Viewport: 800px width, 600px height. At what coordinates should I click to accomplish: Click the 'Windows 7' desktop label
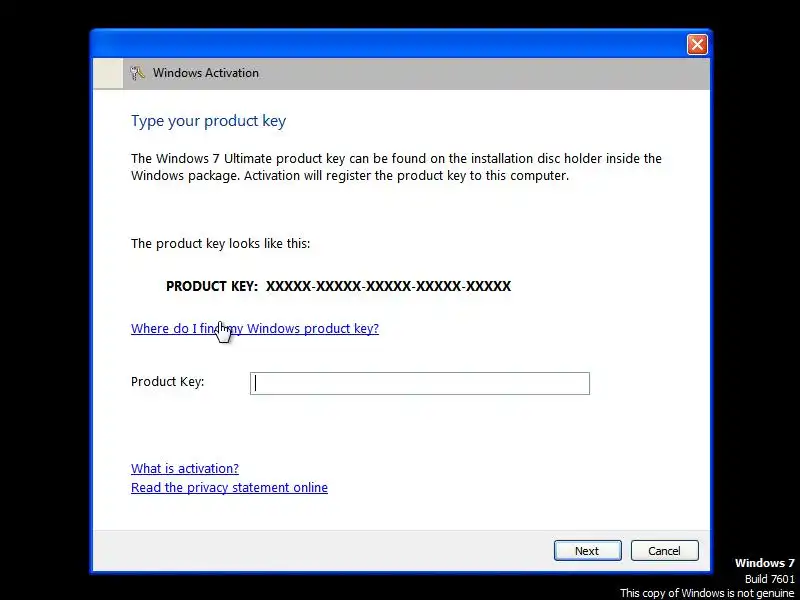[764, 563]
